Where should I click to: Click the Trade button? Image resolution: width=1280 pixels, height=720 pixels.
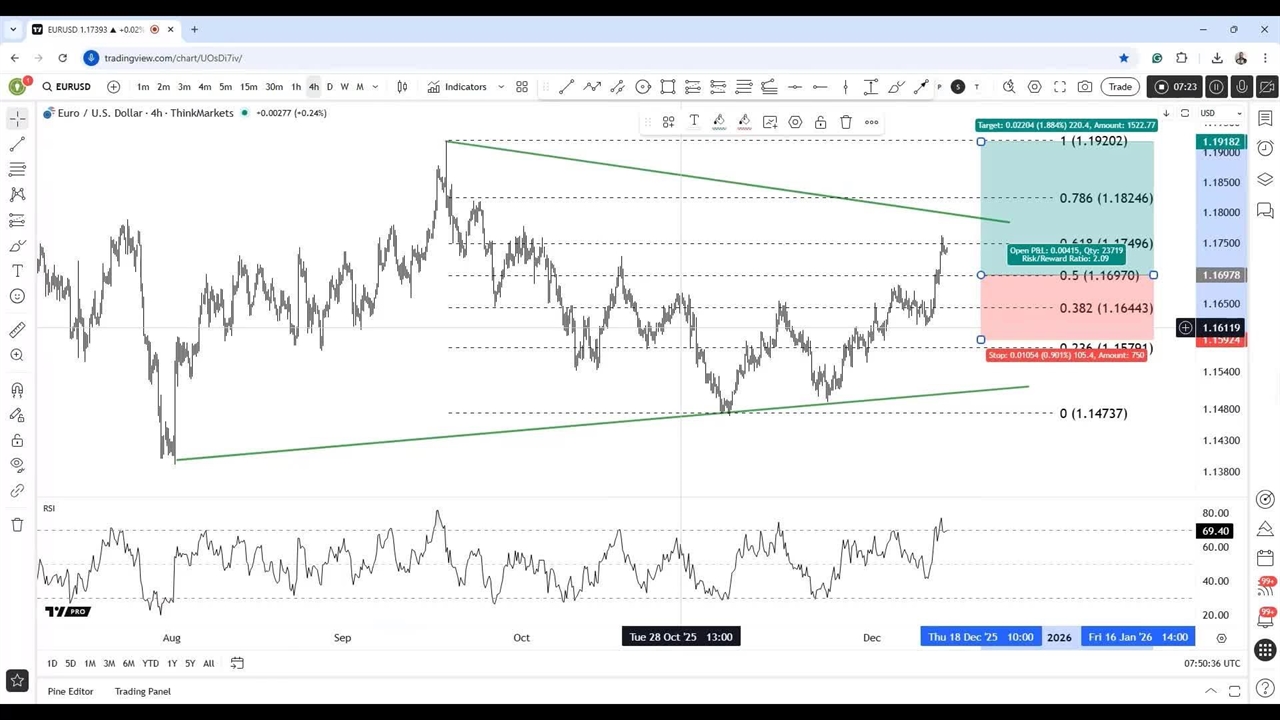tap(1120, 87)
